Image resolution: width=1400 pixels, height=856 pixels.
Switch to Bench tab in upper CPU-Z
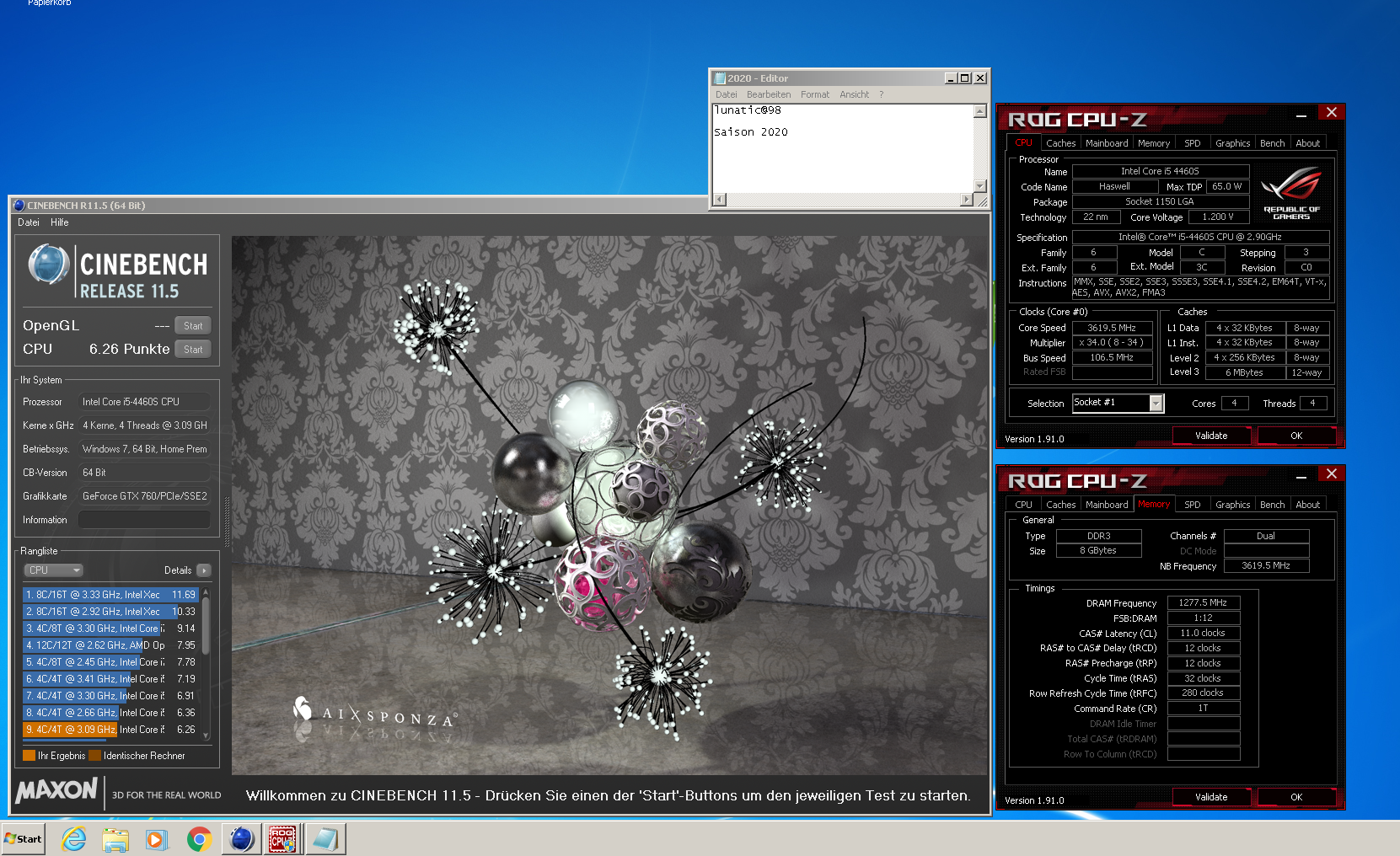coord(1272,143)
